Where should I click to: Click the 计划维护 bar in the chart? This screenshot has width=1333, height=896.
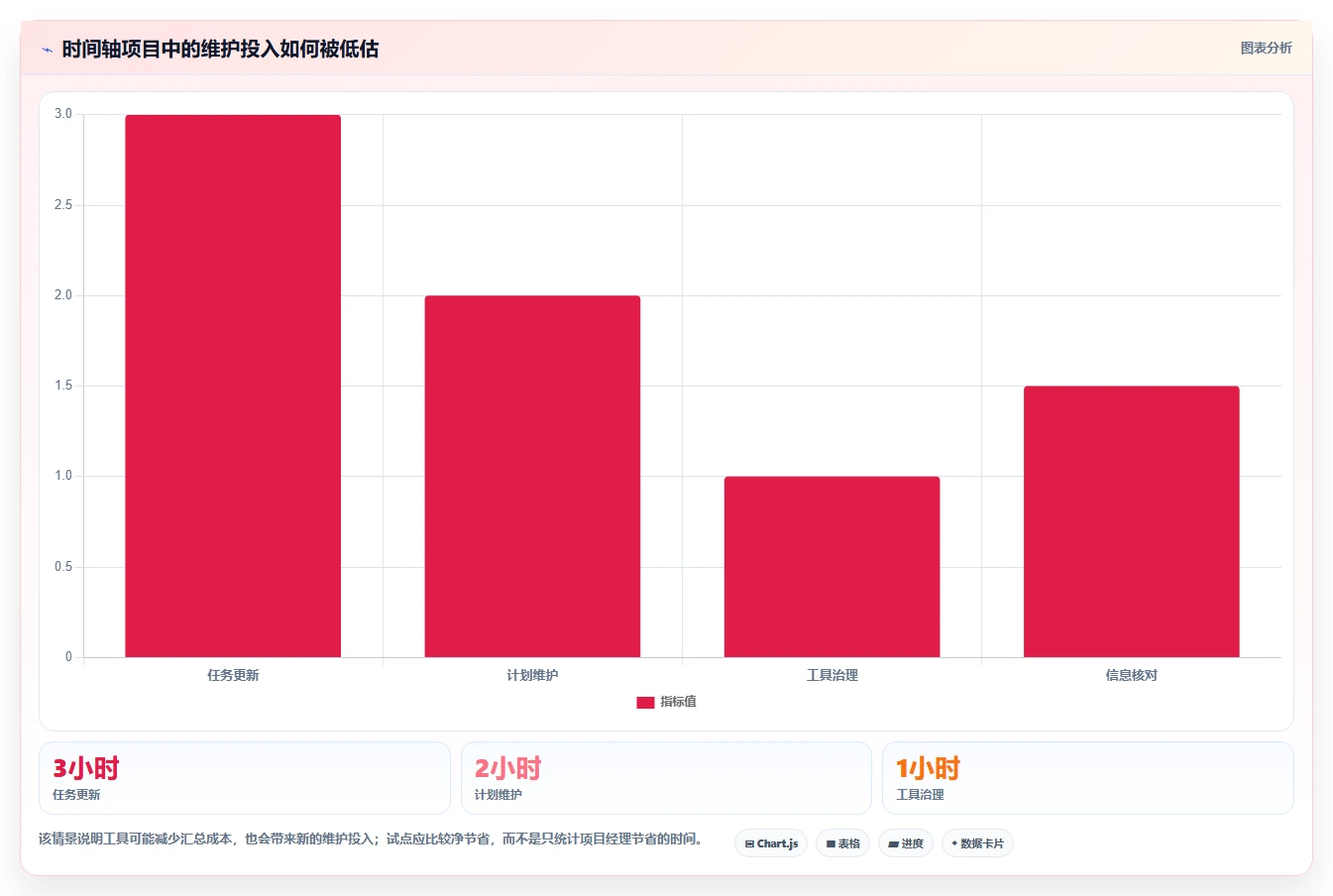pyautogui.click(x=532, y=476)
